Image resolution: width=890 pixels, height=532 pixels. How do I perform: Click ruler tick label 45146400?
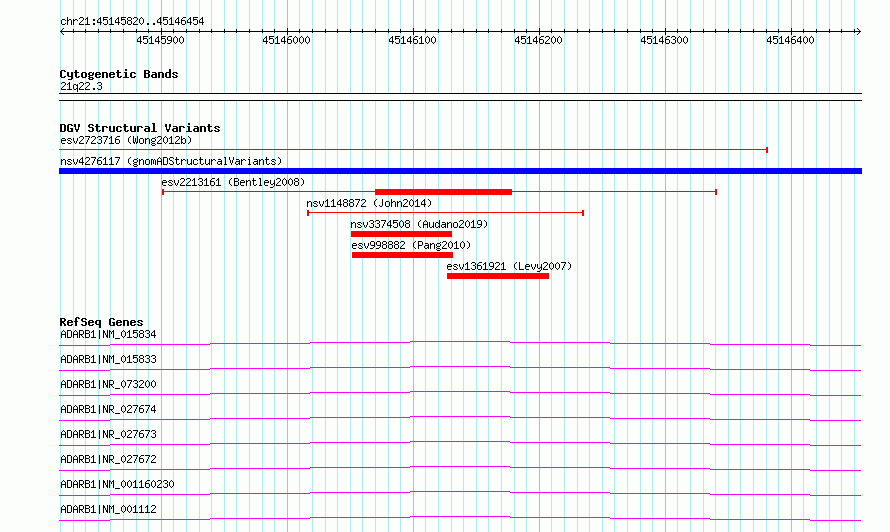click(x=790, y=40)
